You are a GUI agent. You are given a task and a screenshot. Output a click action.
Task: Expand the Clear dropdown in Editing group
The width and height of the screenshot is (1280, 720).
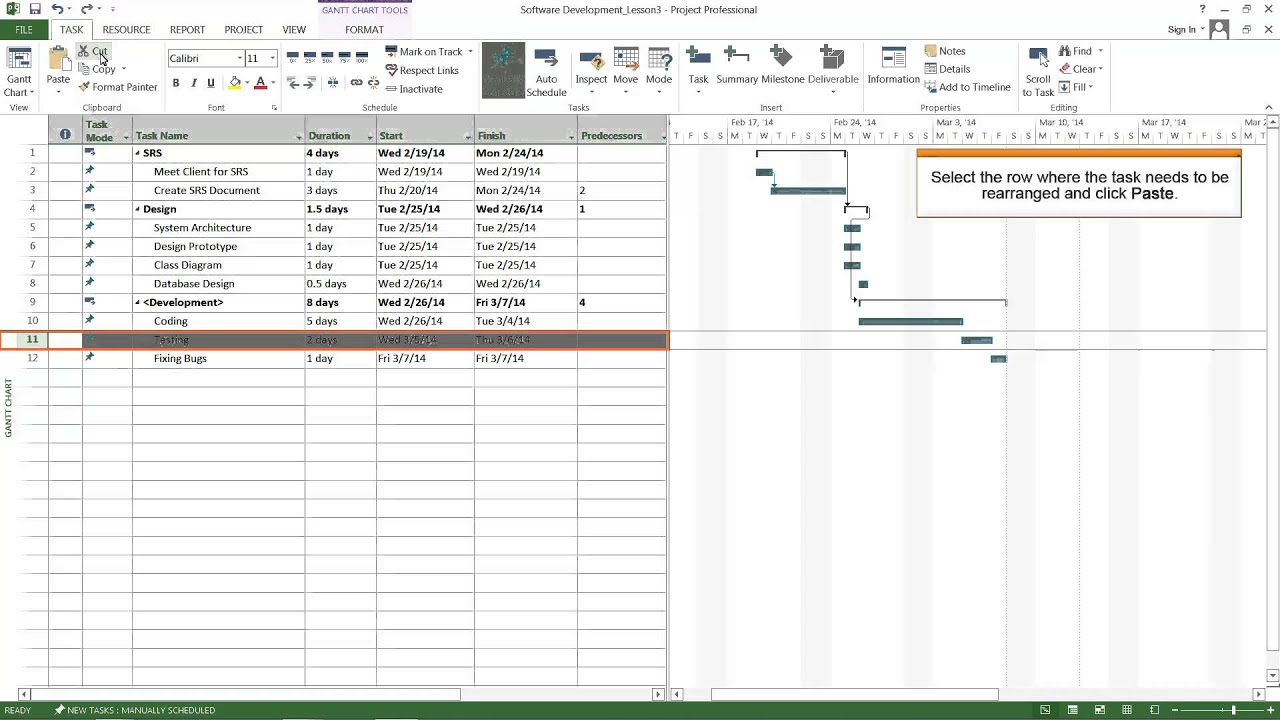coord(1101,69)
